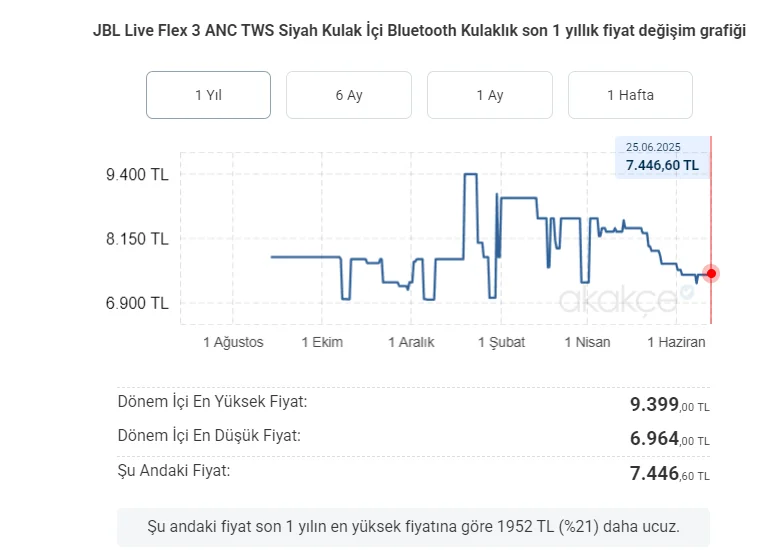
Task: Click the 25.06.2025 price tooltip box
Action: coord(662,157)
